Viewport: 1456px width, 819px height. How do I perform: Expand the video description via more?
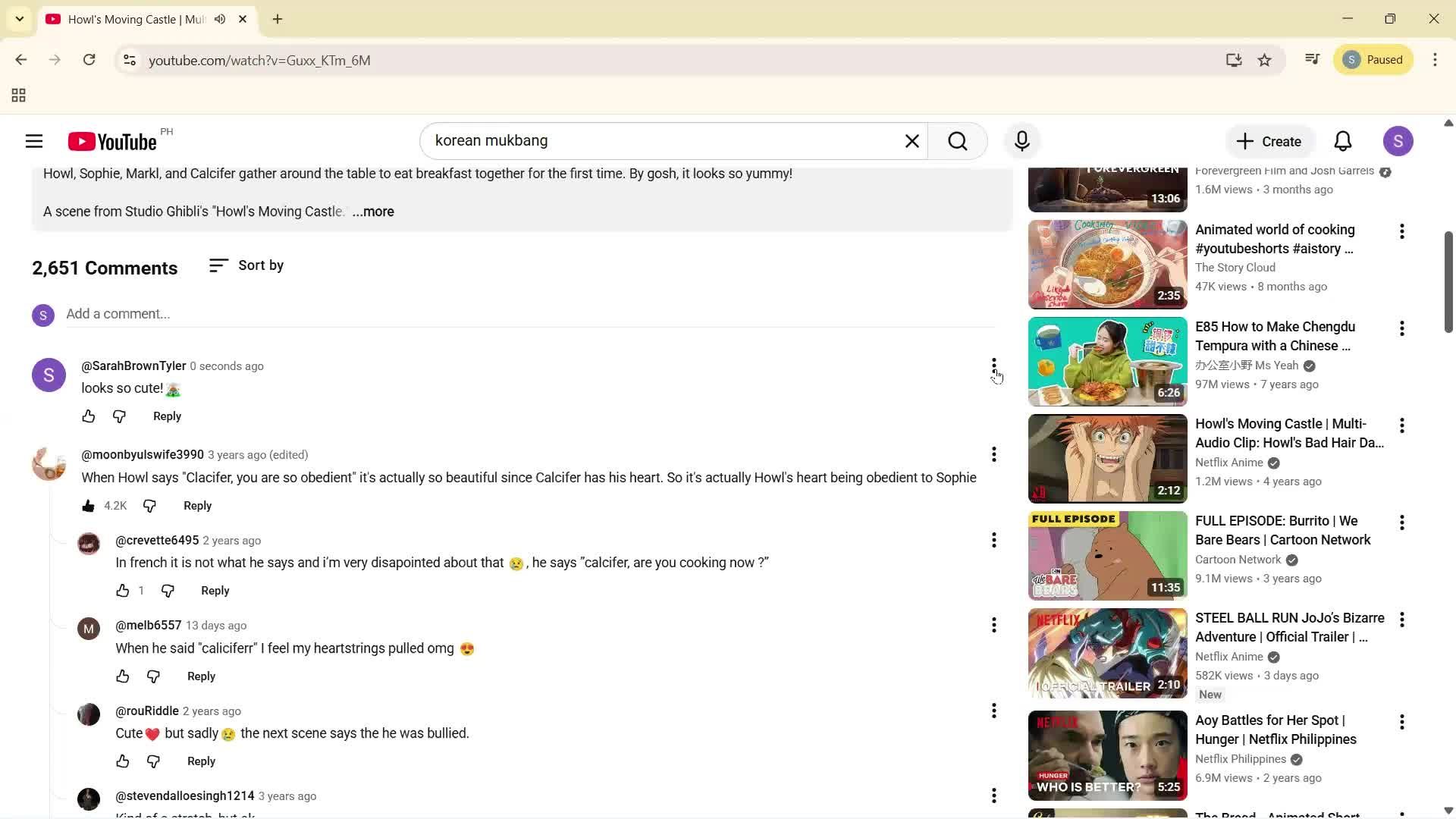coord(372,212)
